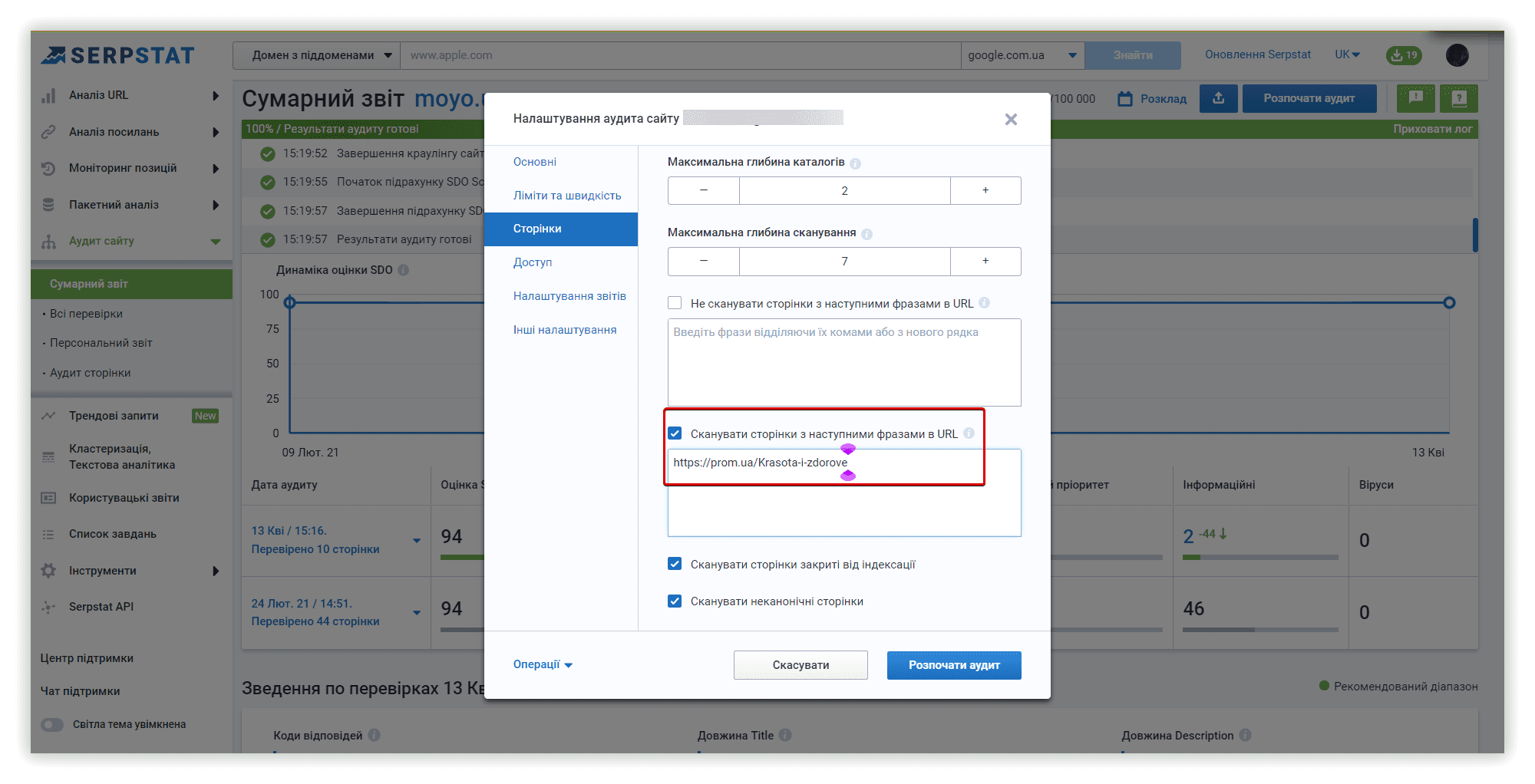The height and width of the screenshot is (784, 1535).
Task: Open the downloads counter badge showing 19
Action: tap(1404, 55)
